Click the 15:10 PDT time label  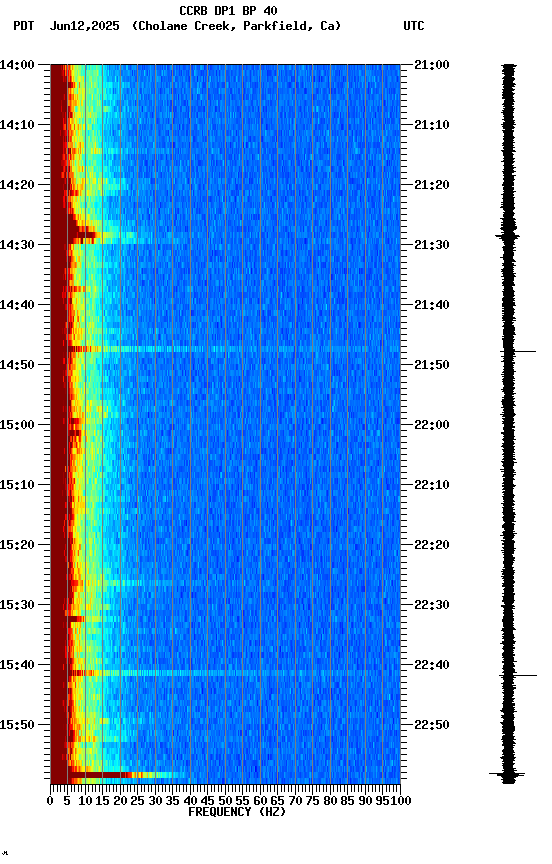coord(17,485)
